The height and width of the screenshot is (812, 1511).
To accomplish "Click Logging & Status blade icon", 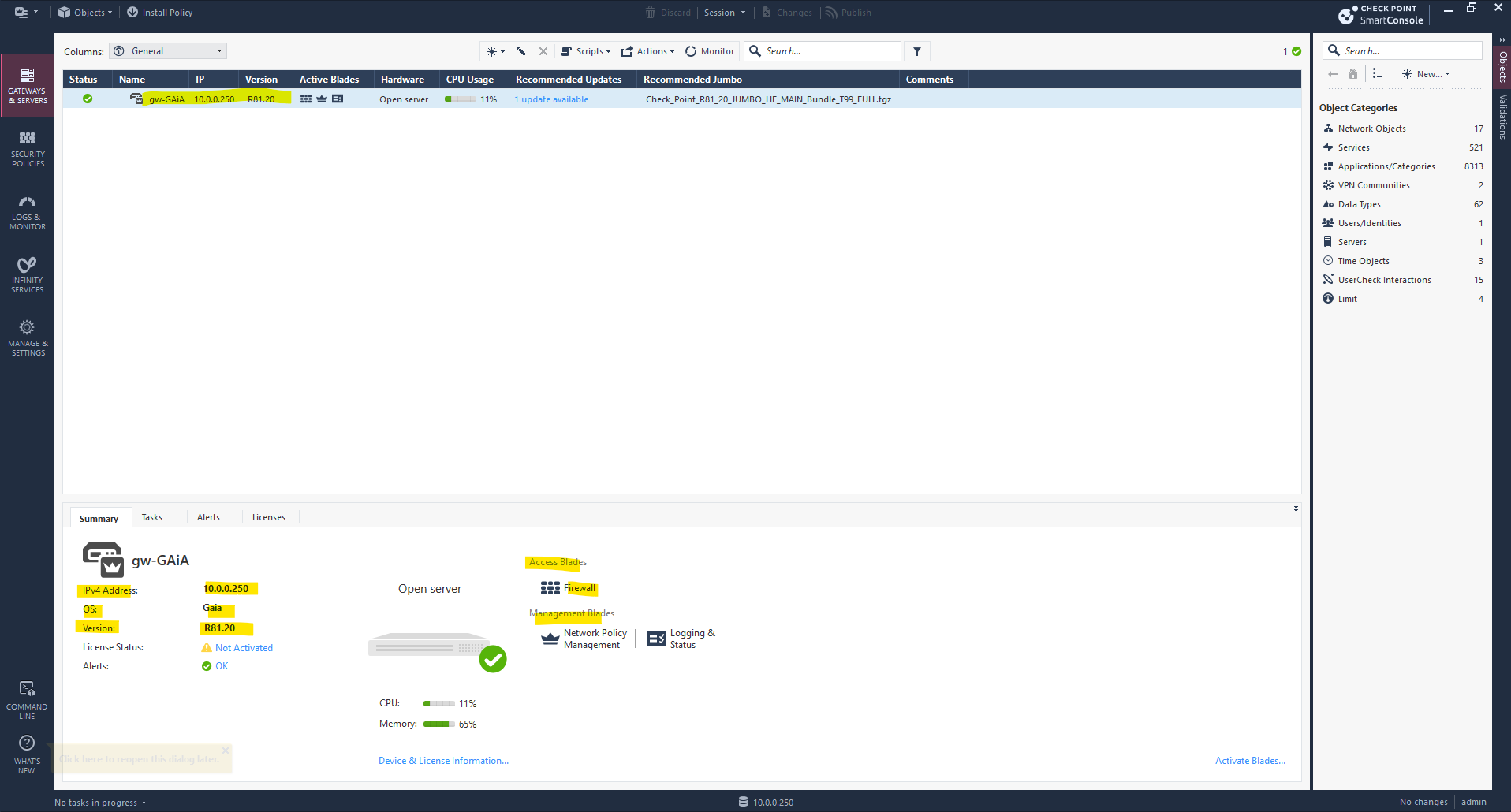I will point(656,639).
